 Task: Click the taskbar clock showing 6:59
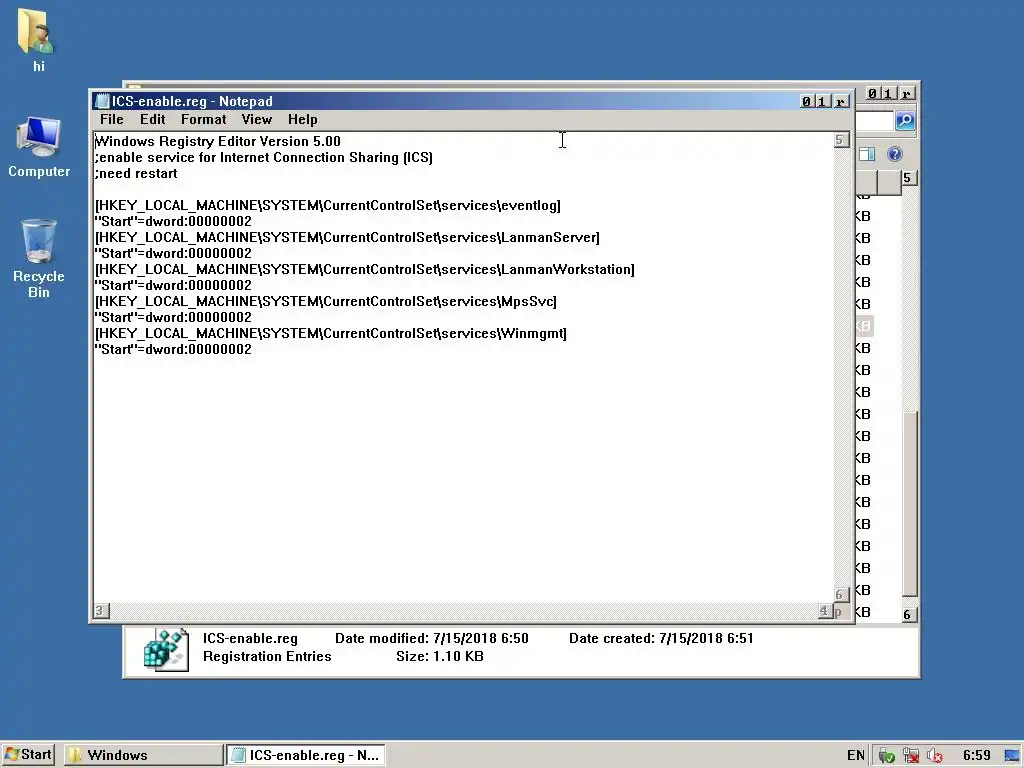point(976,756)
